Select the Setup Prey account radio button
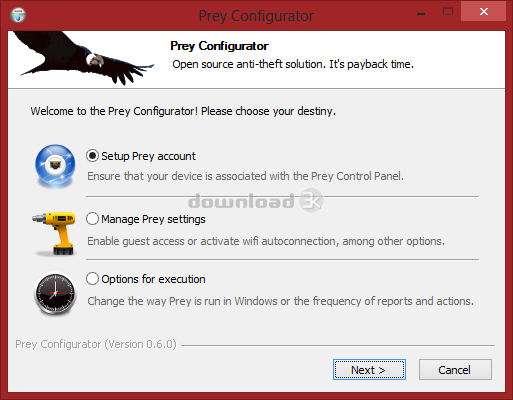Image resolution: width=513 pixels, height=400 pixels. coord(92,156)
